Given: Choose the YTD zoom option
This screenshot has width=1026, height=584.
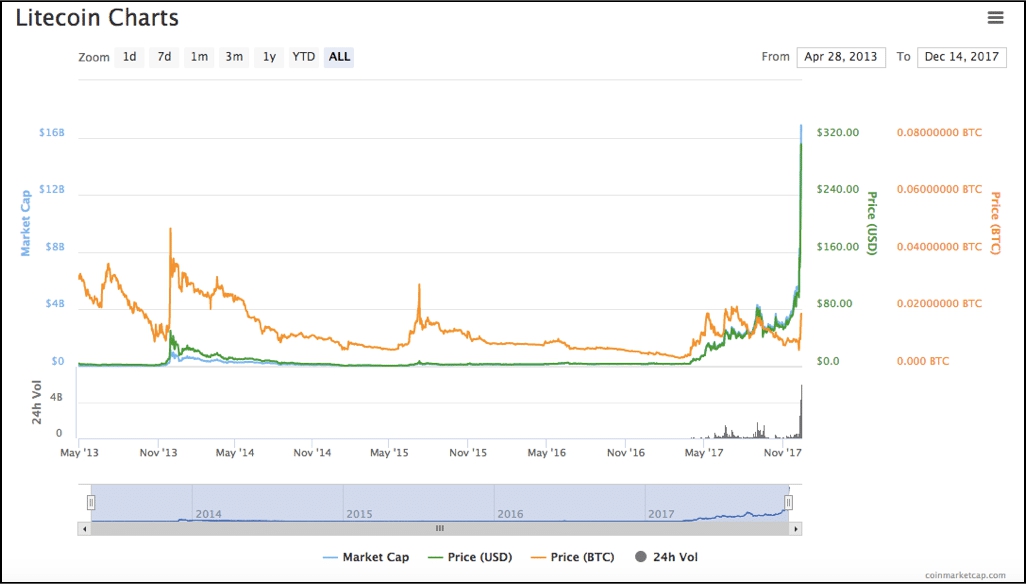Looking at the screenshot, I should pos(303,57).
